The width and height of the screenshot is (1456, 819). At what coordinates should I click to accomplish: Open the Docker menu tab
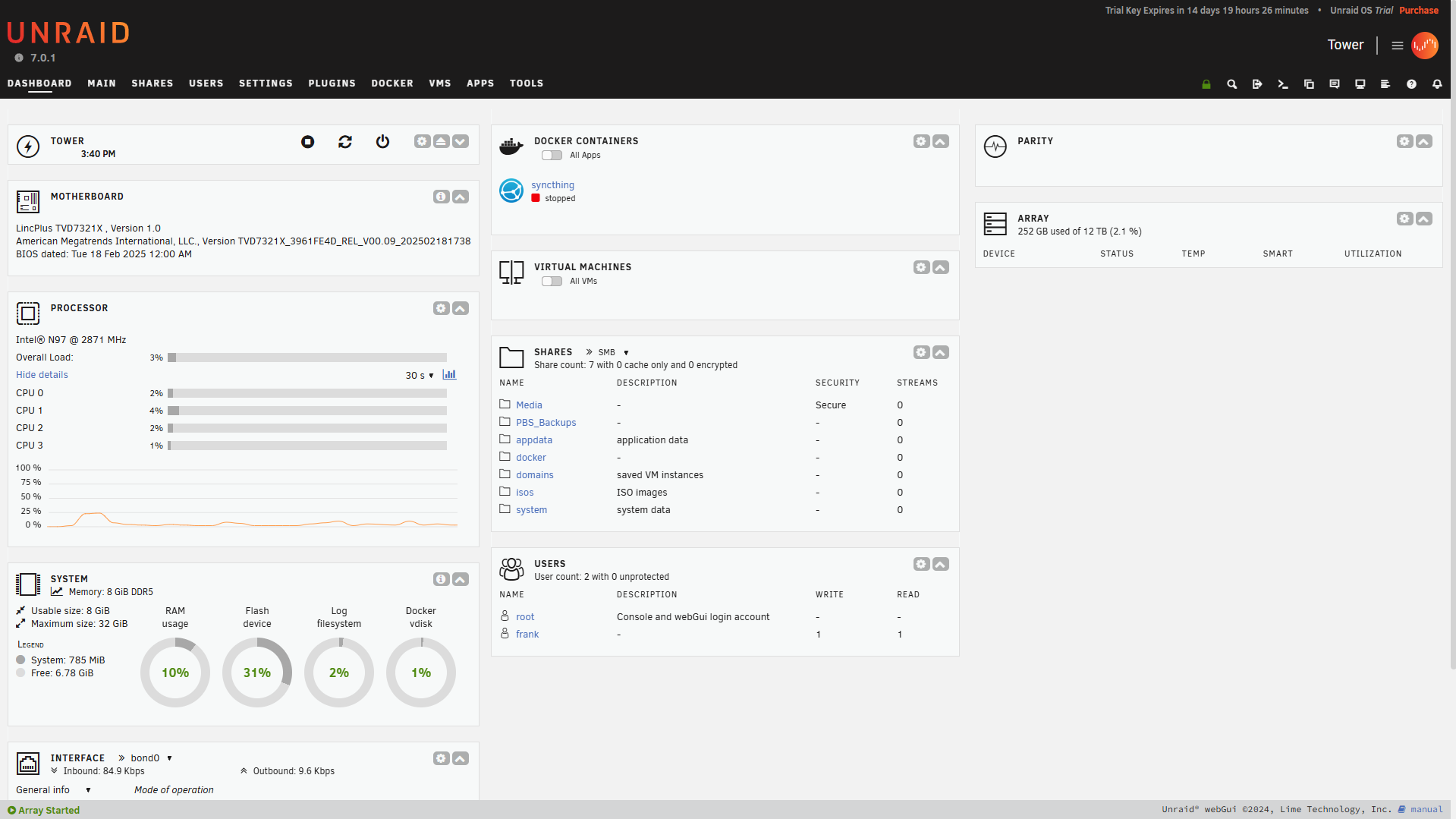[x=392, y=83]
